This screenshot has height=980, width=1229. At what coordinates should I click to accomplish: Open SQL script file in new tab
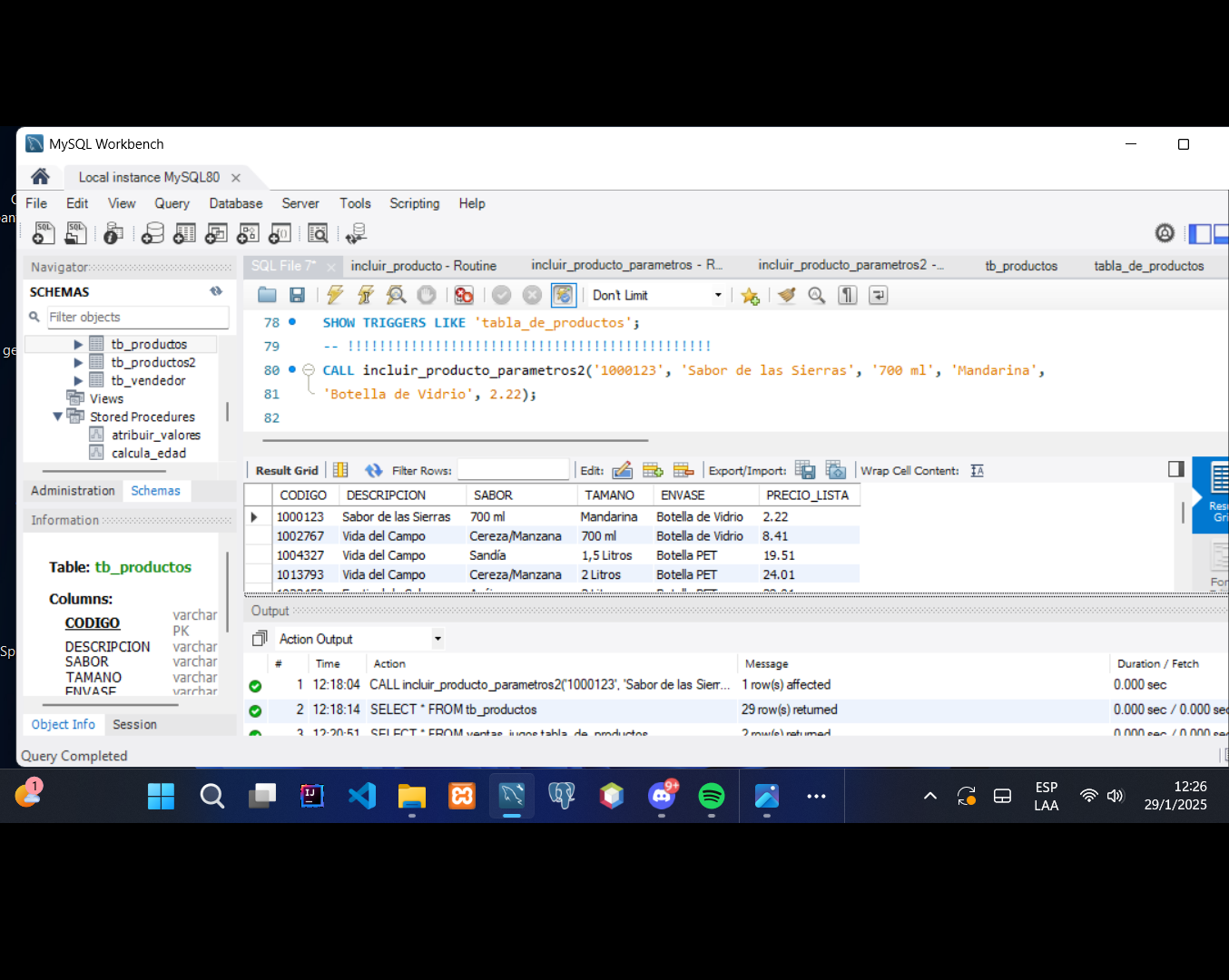76,234
